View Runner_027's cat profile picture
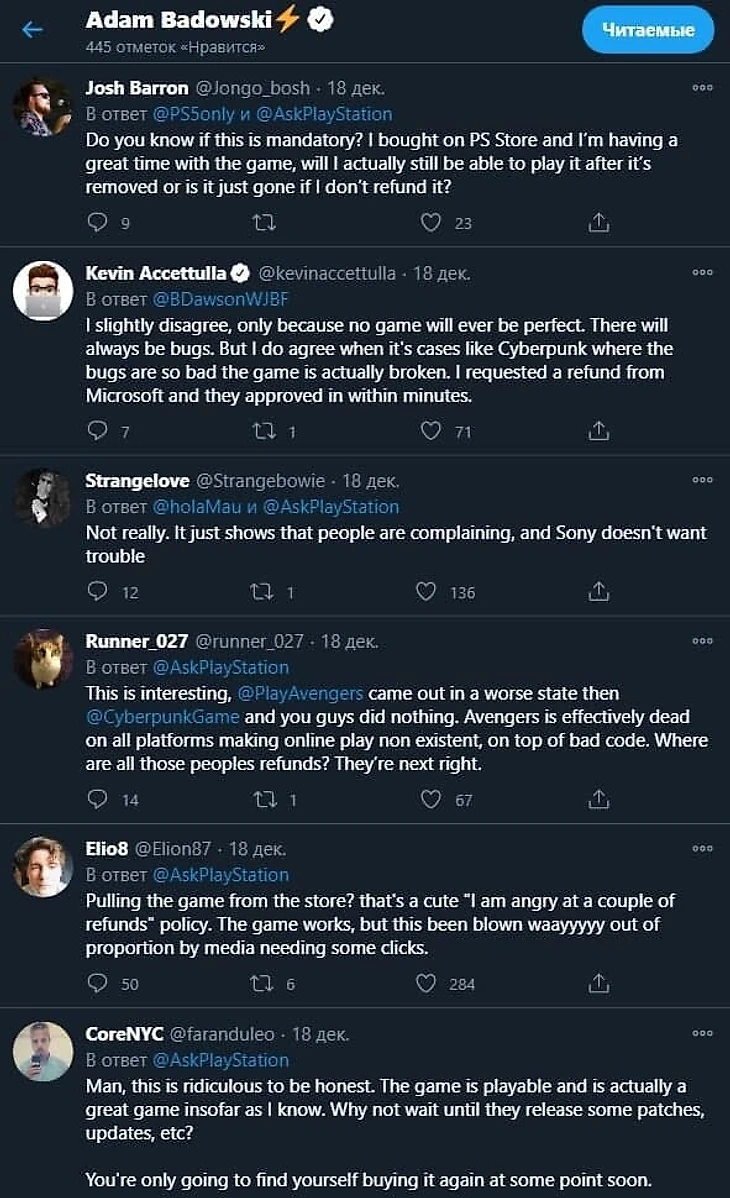730x1198 pixels. pyautogui.click(x=43, y=659)
